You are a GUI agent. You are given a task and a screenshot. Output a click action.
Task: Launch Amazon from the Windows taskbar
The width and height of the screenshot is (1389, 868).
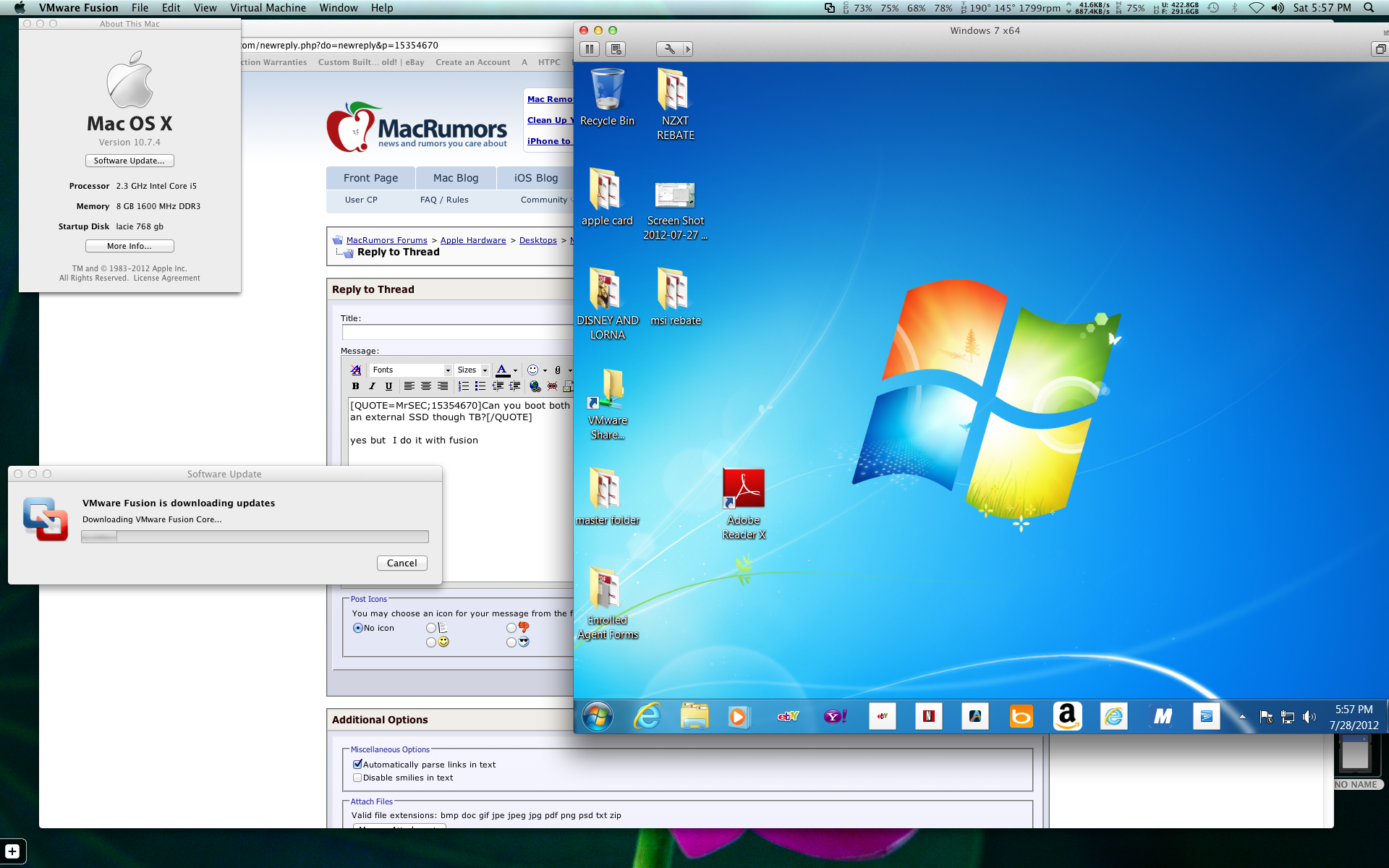1067,716
